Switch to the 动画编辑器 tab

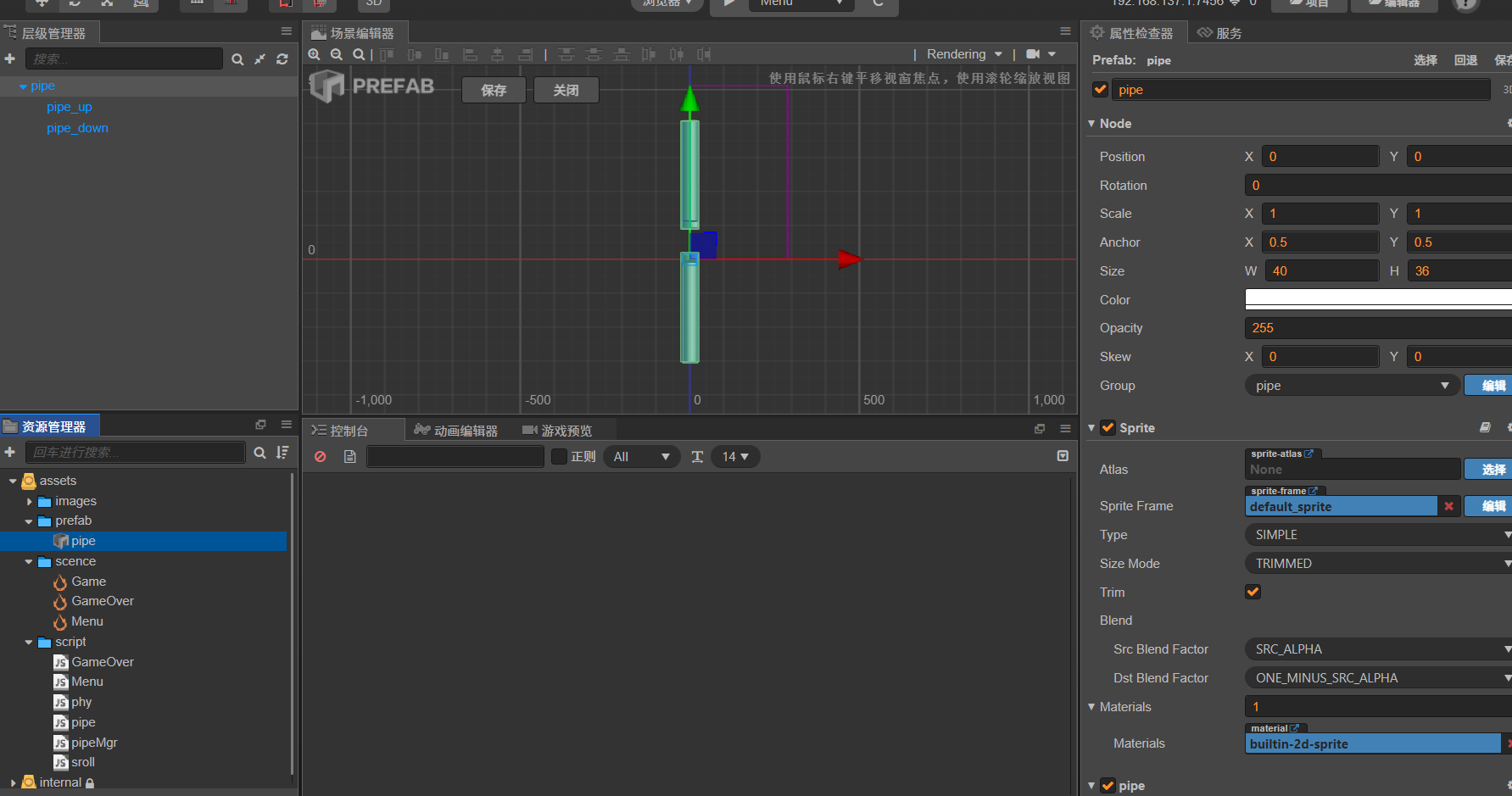456,431
